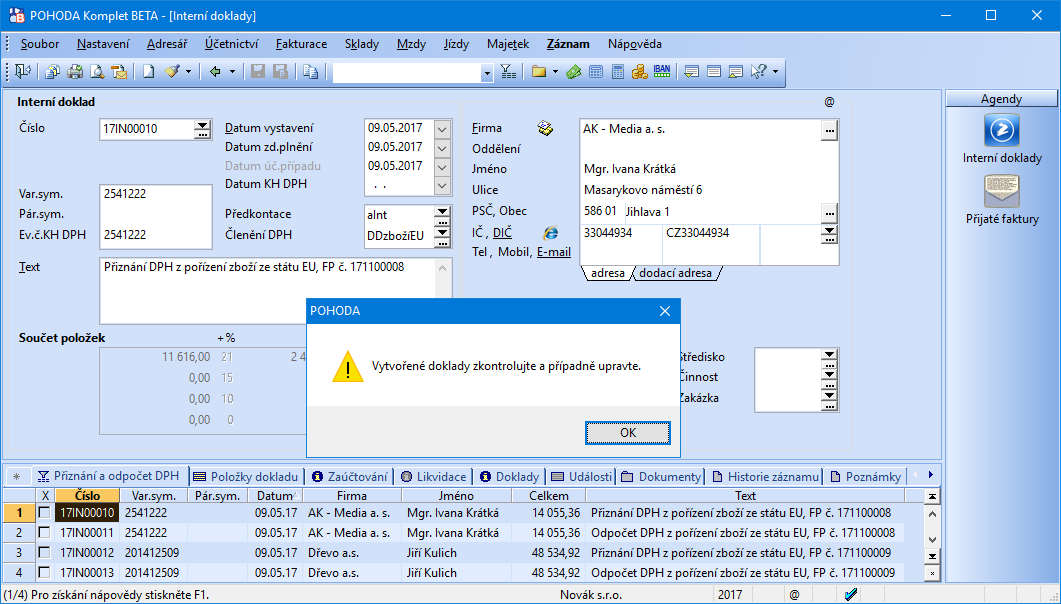Switch to the Likvidace tab
The height and width of the screenshot is (604, 1061).
(434, 476)
